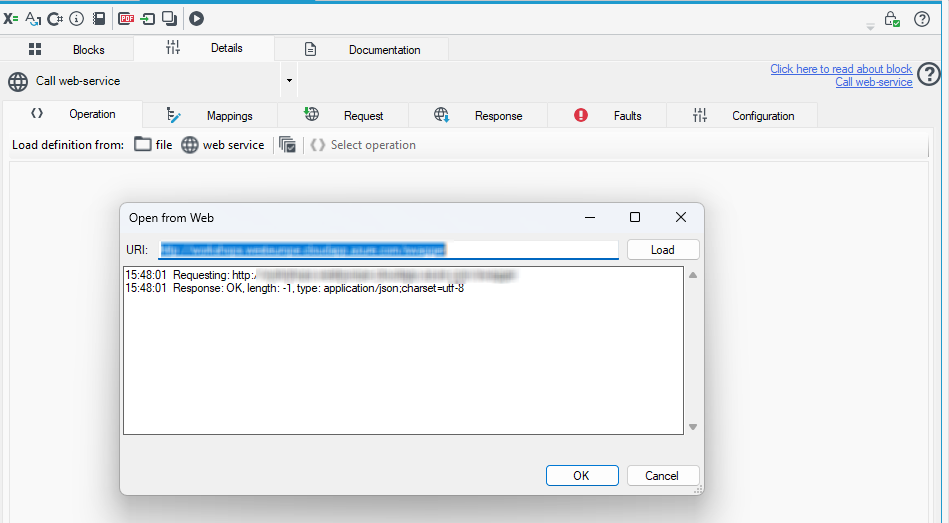Cancel the Open from Web dialog
The height and width of the screenshot is (523, 949).
coord(663,476)
